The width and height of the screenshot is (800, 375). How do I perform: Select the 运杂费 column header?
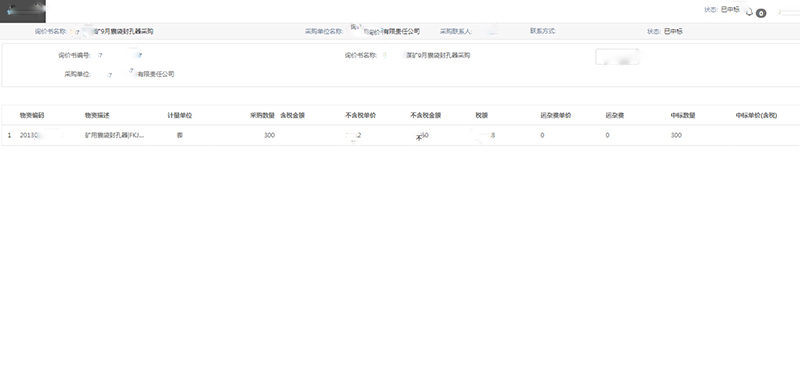point(615,115)
